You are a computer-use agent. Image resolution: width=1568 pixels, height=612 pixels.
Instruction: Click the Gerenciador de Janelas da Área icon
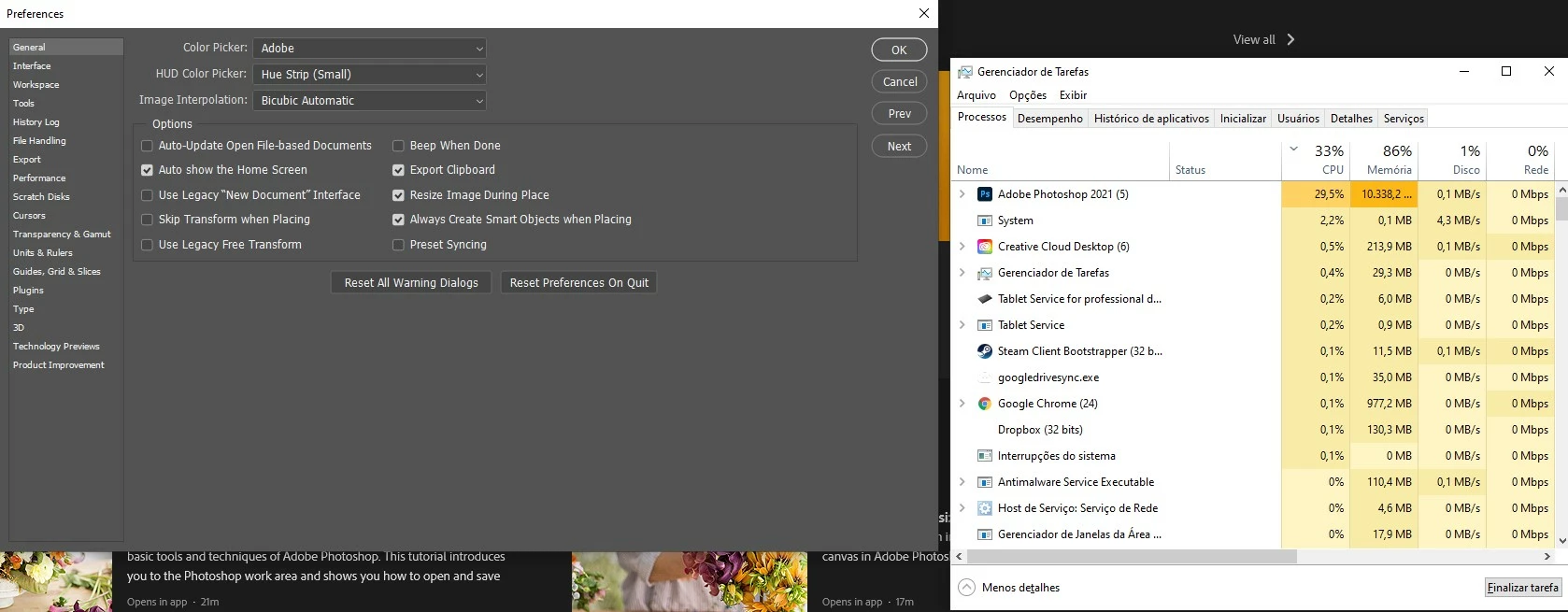(x=984, y=534)
